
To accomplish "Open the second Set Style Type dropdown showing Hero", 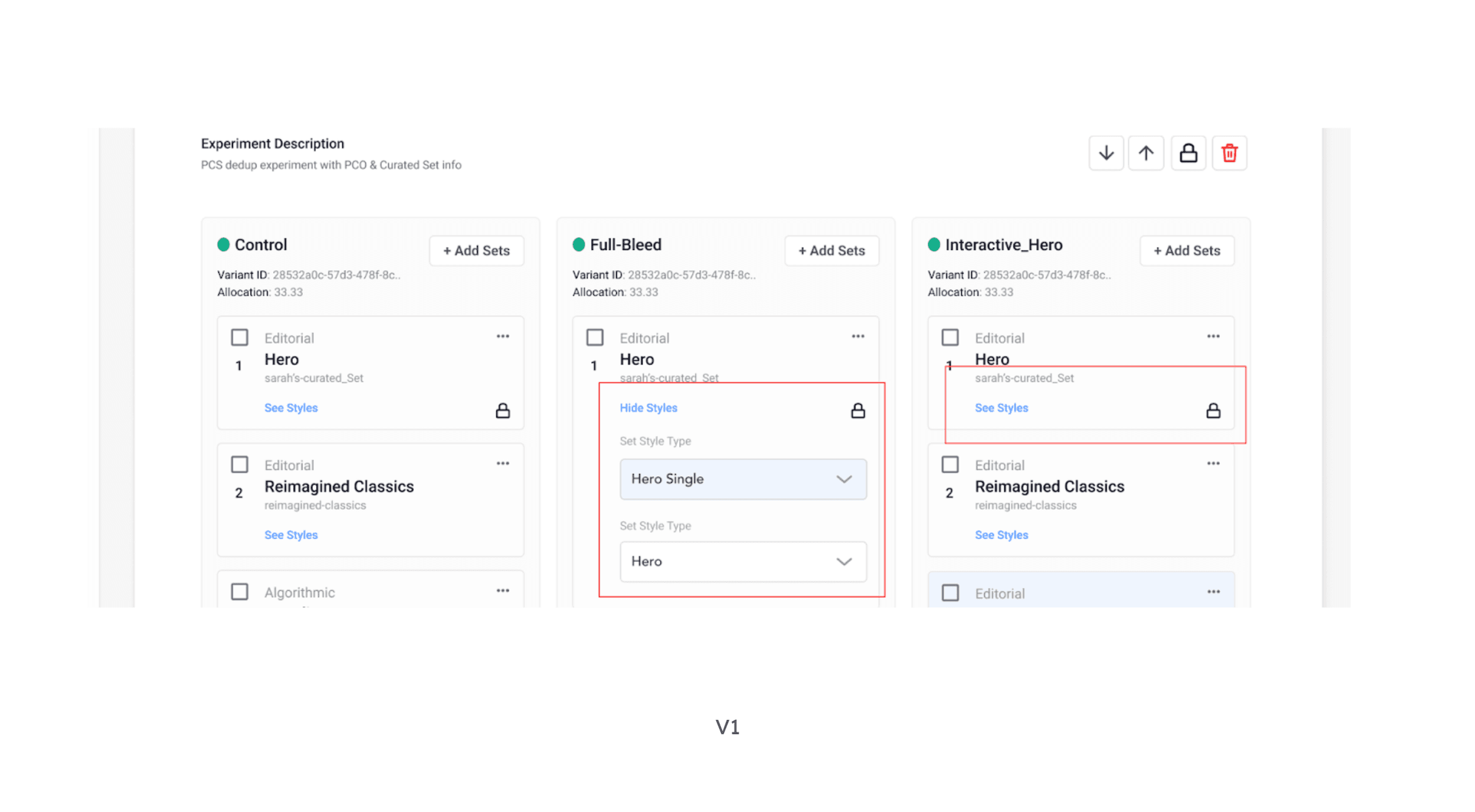I will click(x=743, y=561).
